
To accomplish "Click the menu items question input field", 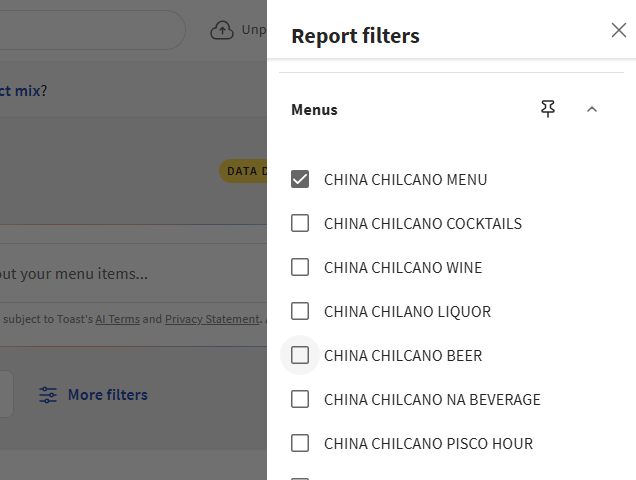I will (133, 273).
